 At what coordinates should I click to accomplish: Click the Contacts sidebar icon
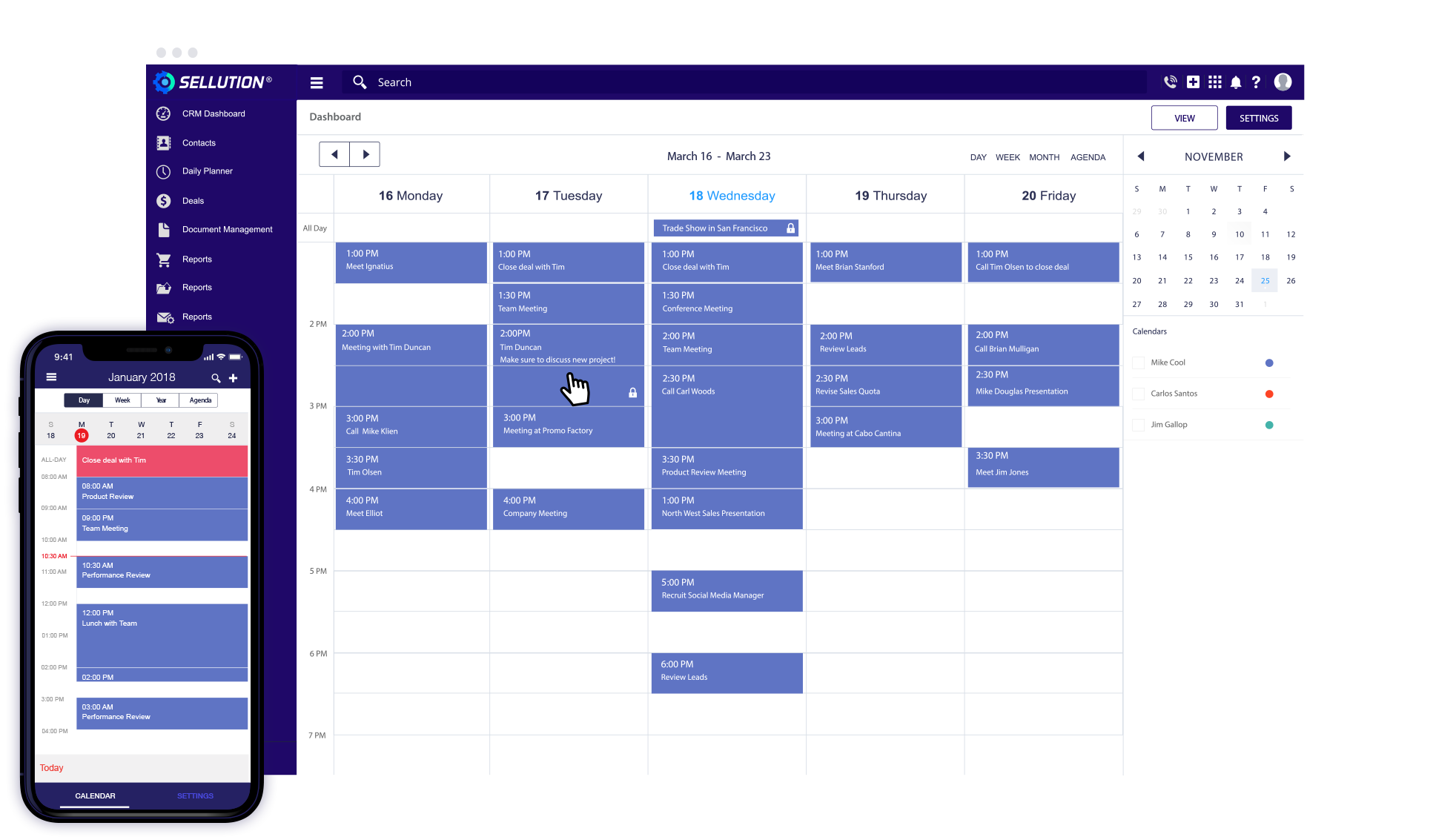pos(162,142)
